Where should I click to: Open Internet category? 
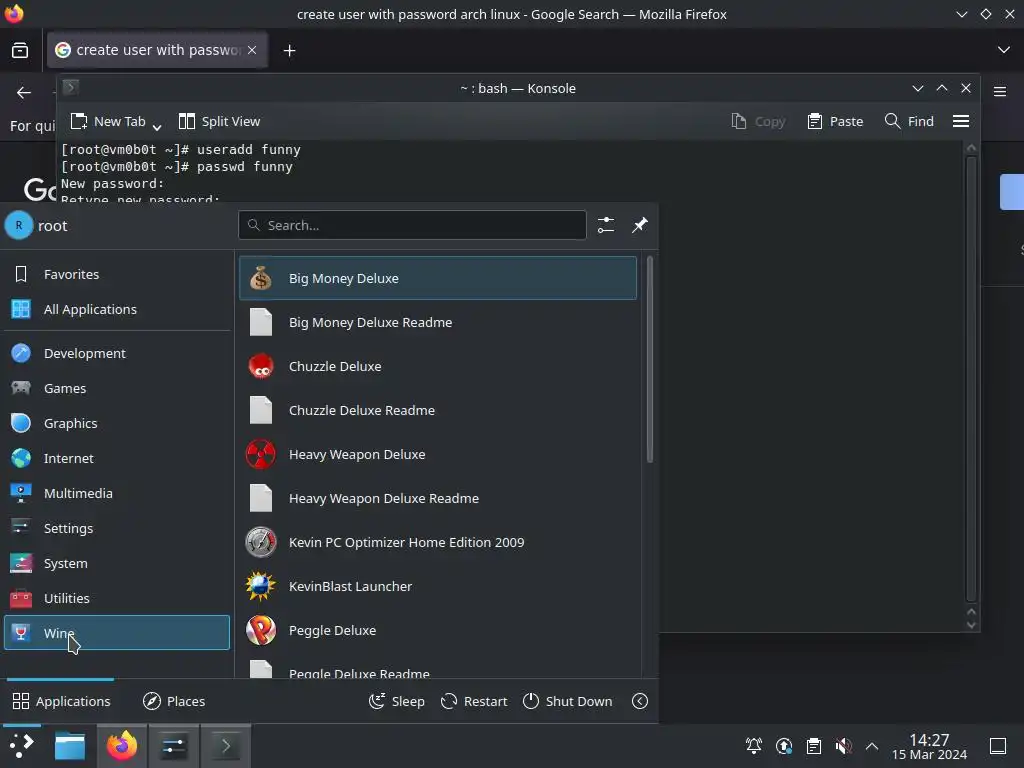coord(117,458)
